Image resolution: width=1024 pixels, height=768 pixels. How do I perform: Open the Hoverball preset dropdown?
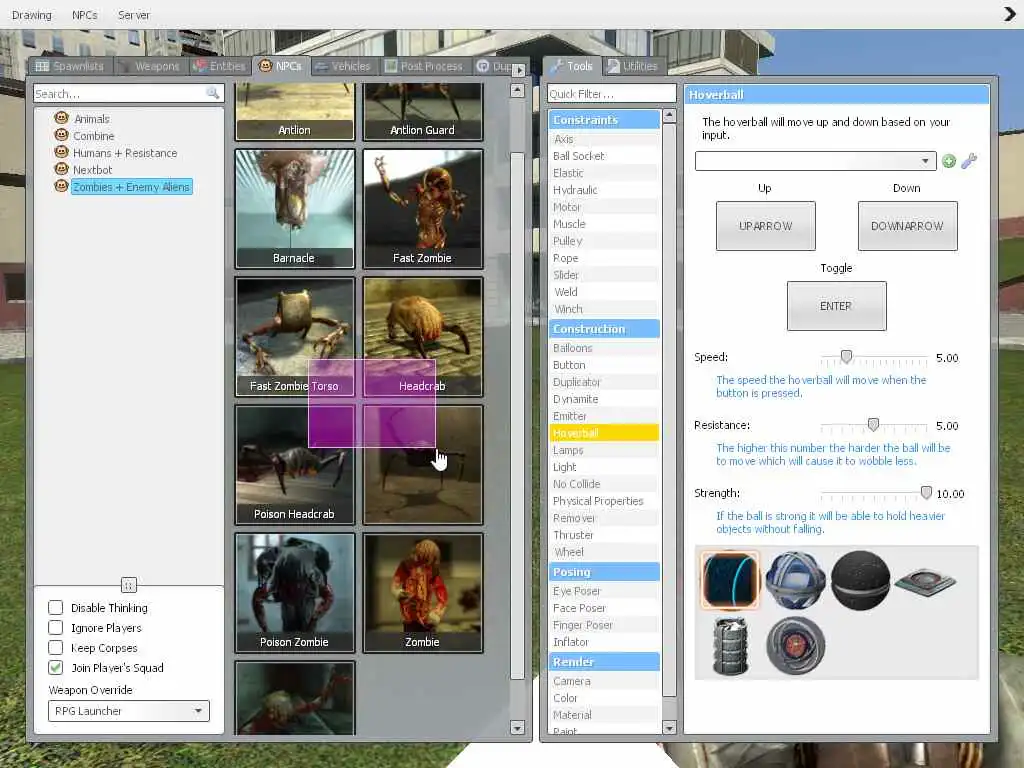[x=815, y=161]
